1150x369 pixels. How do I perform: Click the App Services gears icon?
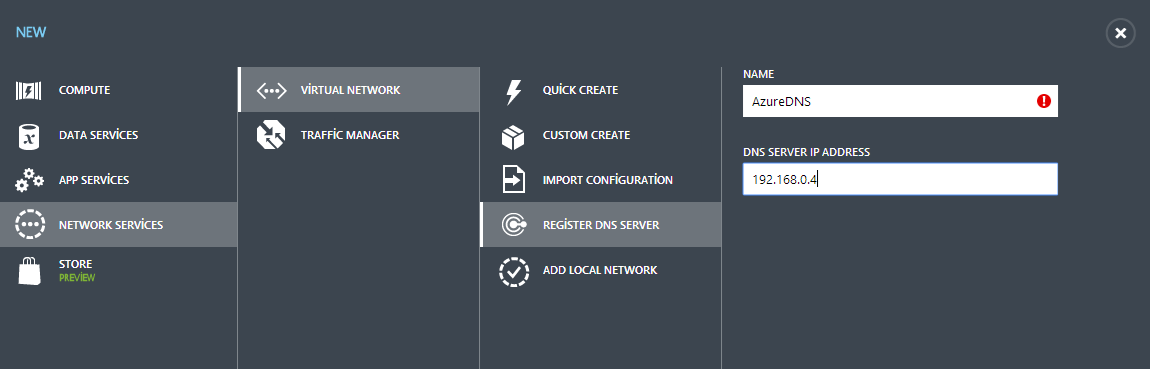[x=29, y=180]
